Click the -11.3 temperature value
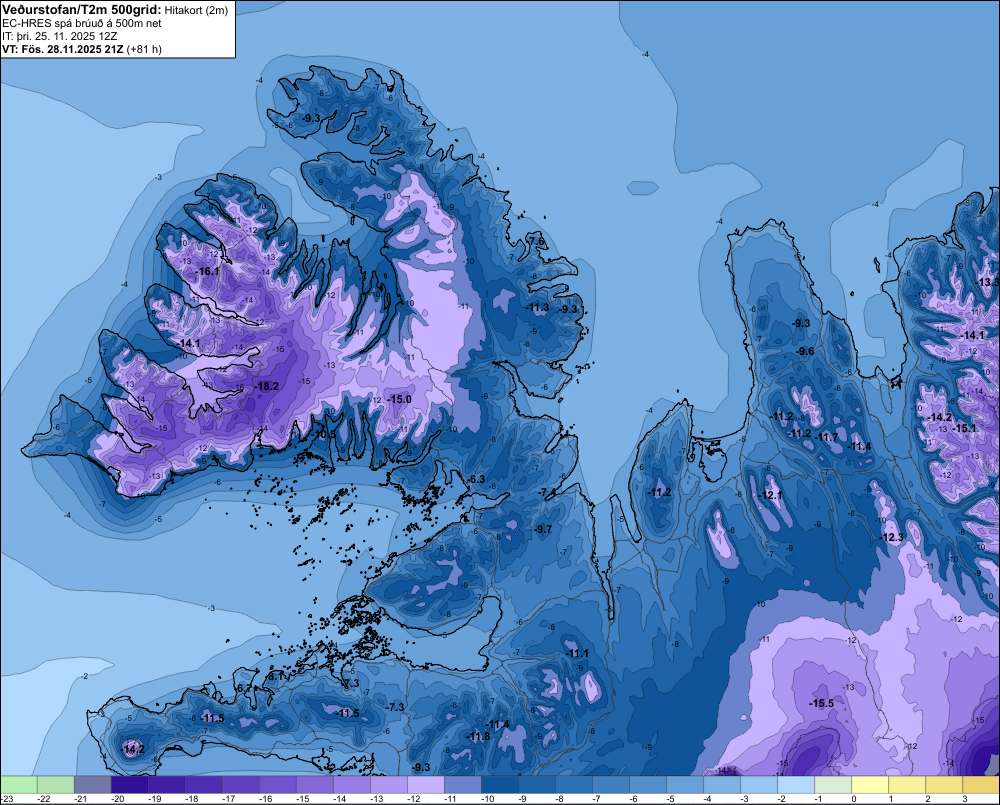The image size is (1000, 805). (537, 307)
